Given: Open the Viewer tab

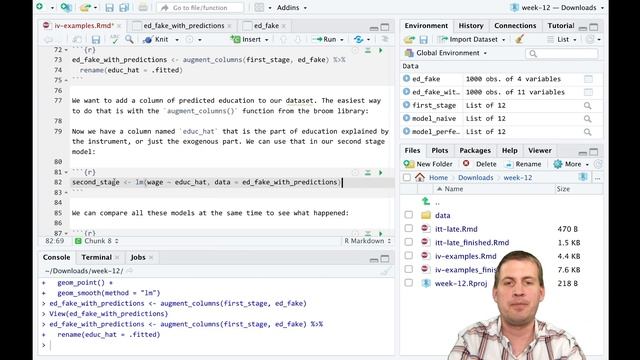Looking at the screenshot, I should (x=540, y=151).
